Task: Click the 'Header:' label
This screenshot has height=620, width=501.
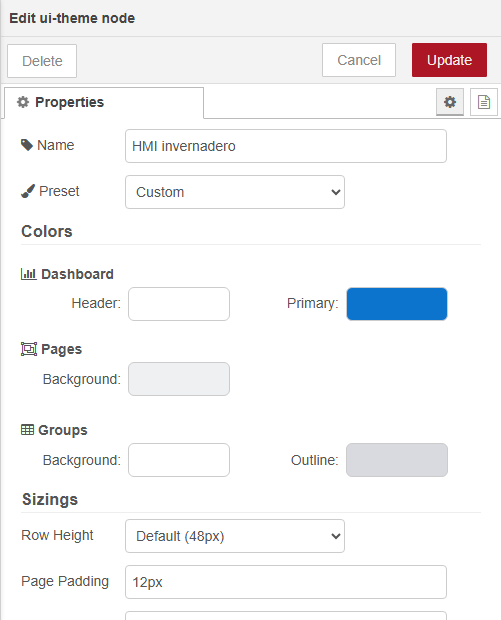Action: pyautogui.click(x=96, y=303)
